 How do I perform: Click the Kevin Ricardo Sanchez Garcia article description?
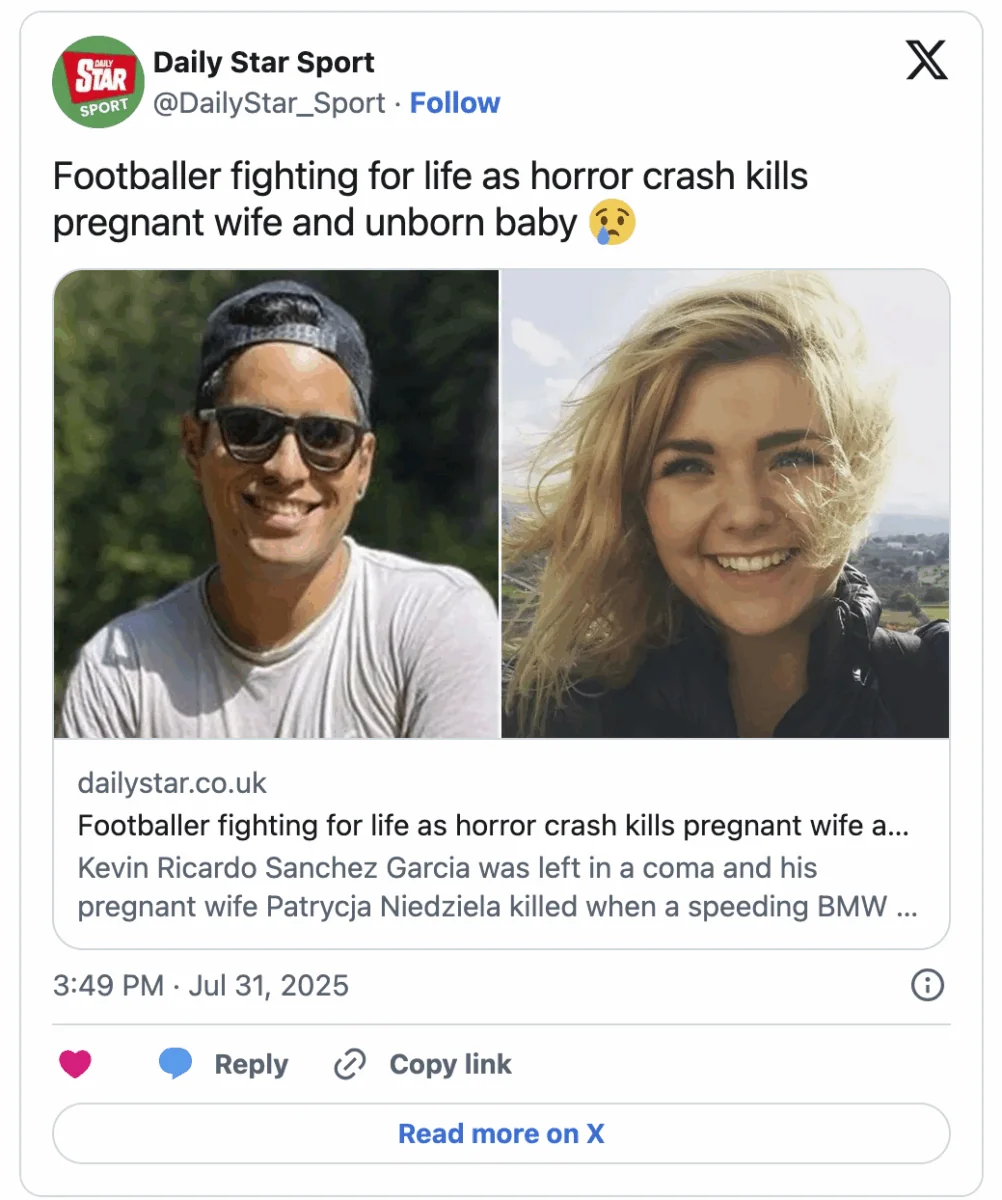pos(497,887)
